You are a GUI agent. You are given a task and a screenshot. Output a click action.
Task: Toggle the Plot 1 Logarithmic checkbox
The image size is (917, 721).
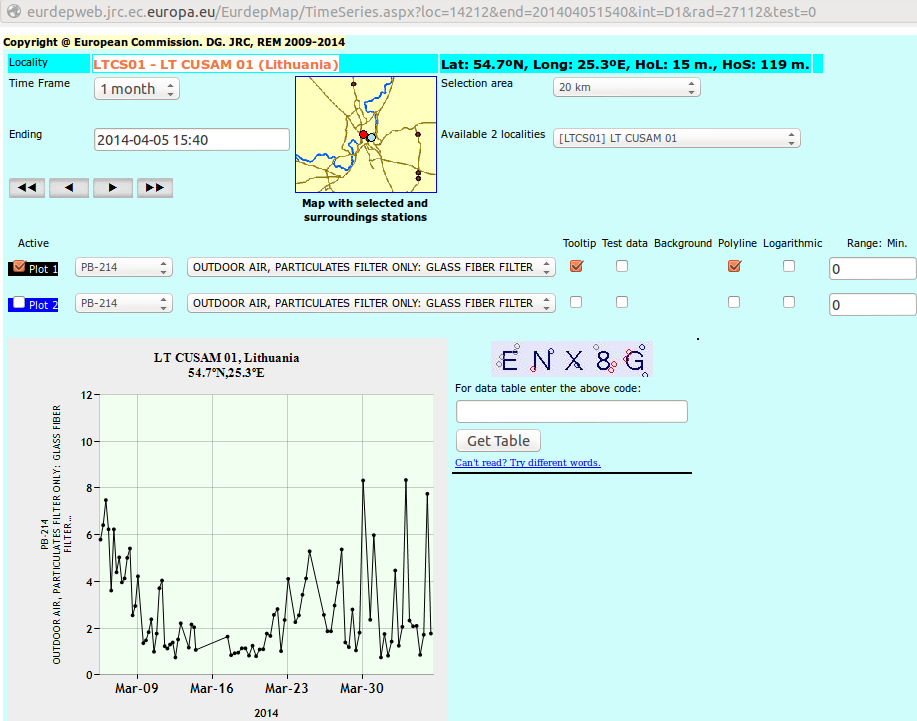(x=789, y=266)
